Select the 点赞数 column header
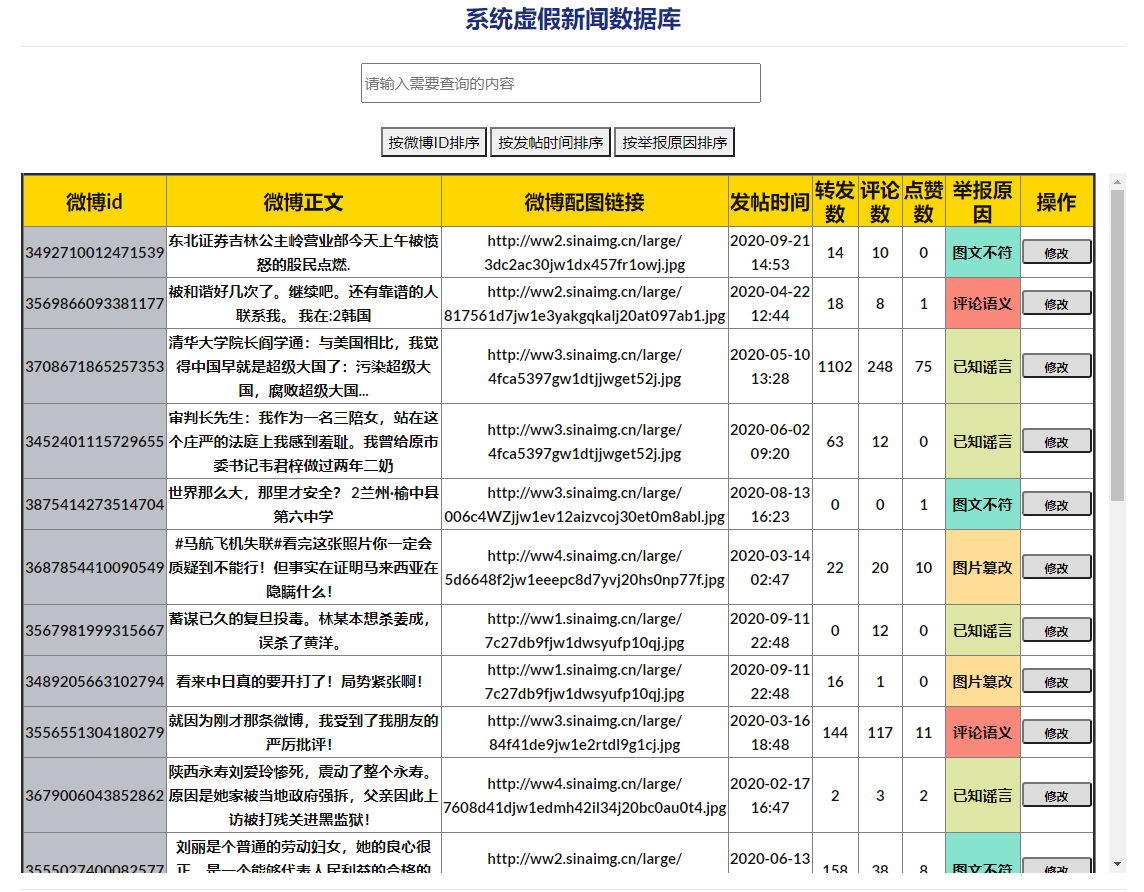Viewport: 1144px width, 892px height. [924, 202]
